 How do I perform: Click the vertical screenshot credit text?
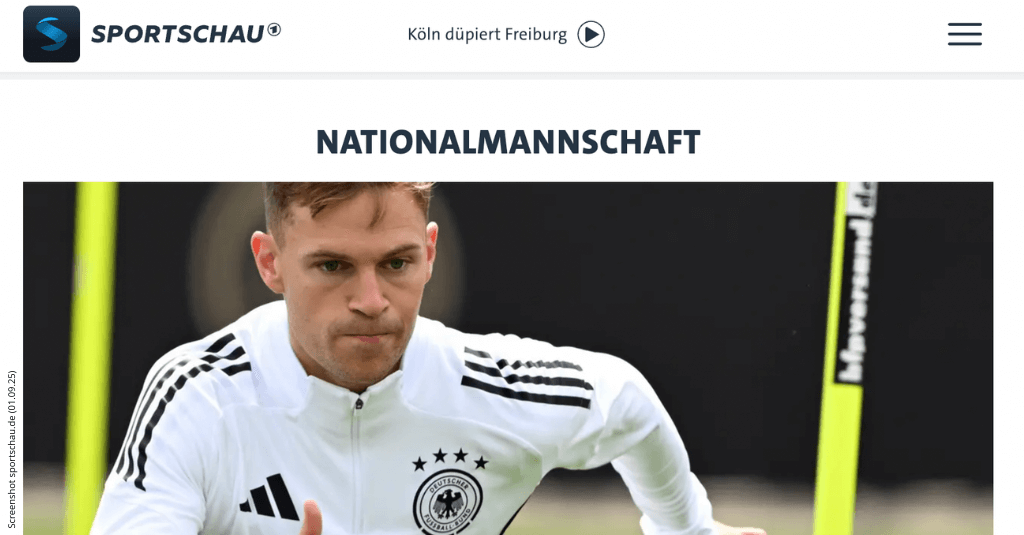[x=11, y=449]
